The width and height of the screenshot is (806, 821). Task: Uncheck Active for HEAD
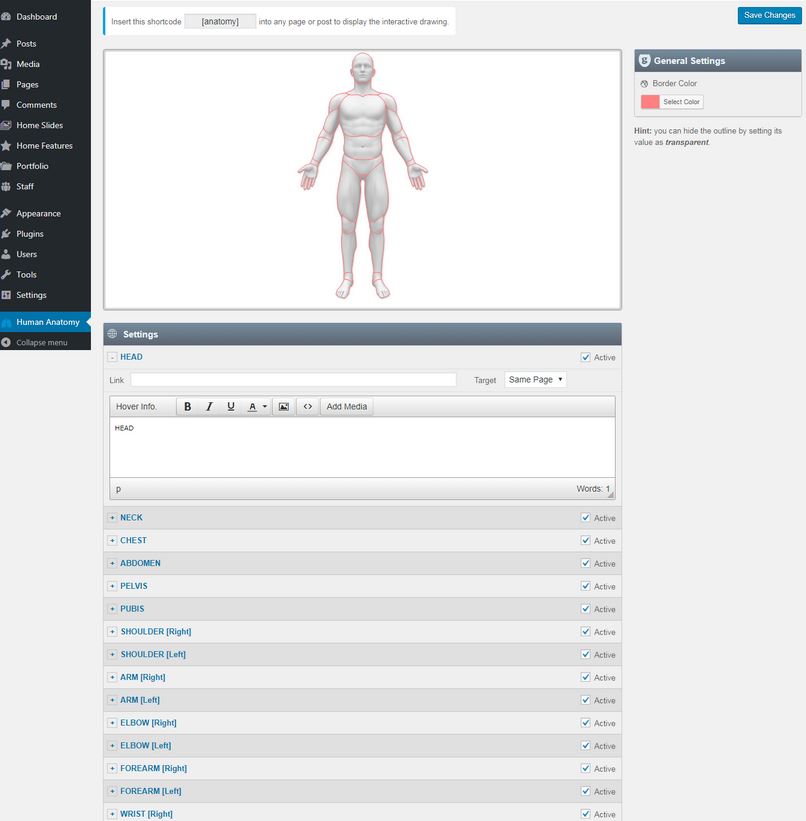click(x=586, y=357)
